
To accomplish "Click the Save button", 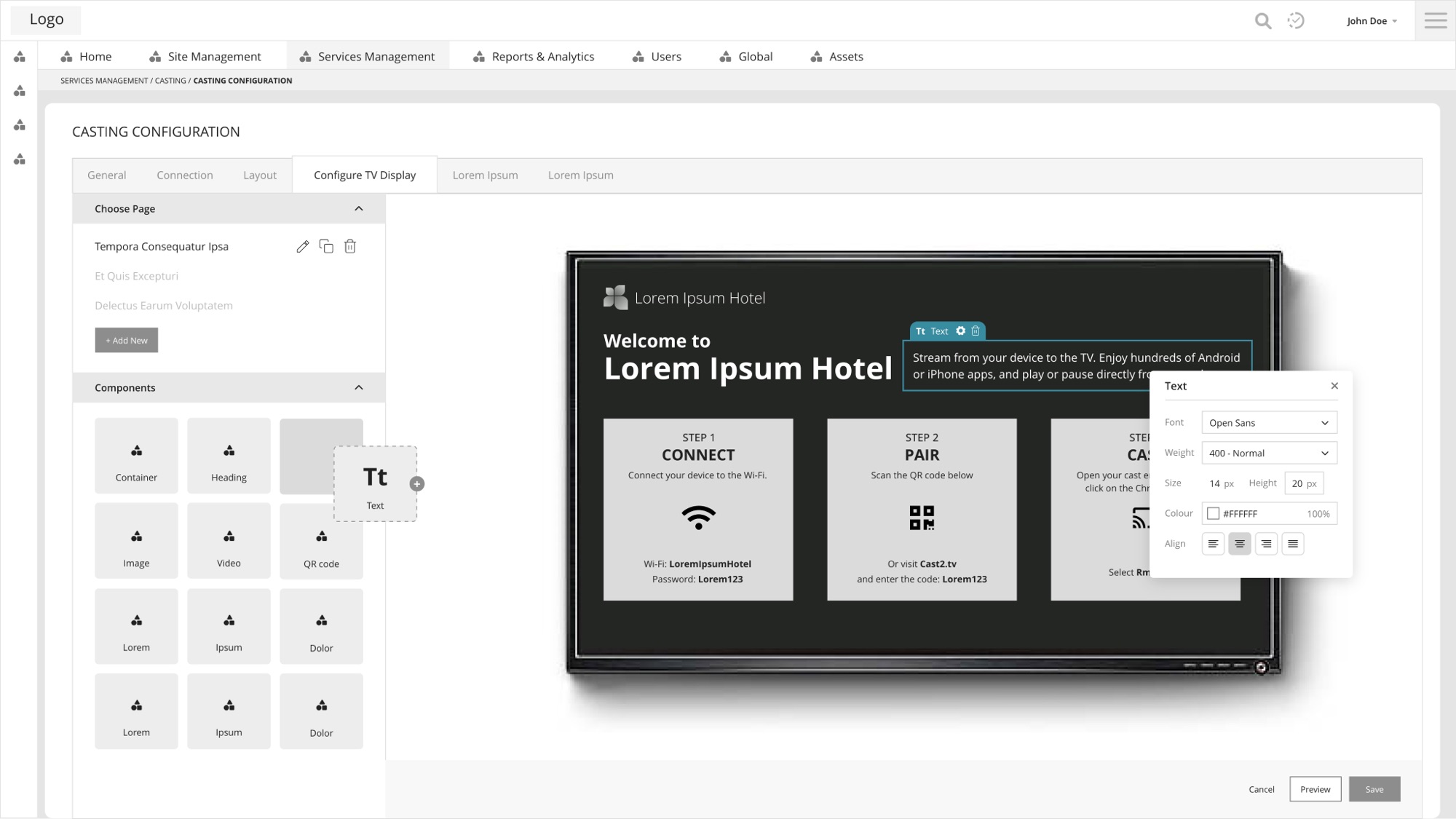I will [1374, 790].
